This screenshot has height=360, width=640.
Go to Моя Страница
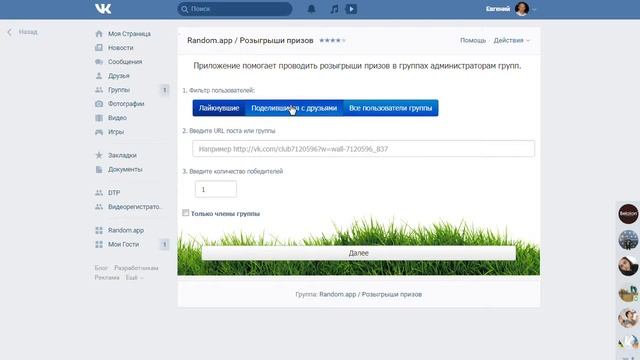[x=129, y=34]
